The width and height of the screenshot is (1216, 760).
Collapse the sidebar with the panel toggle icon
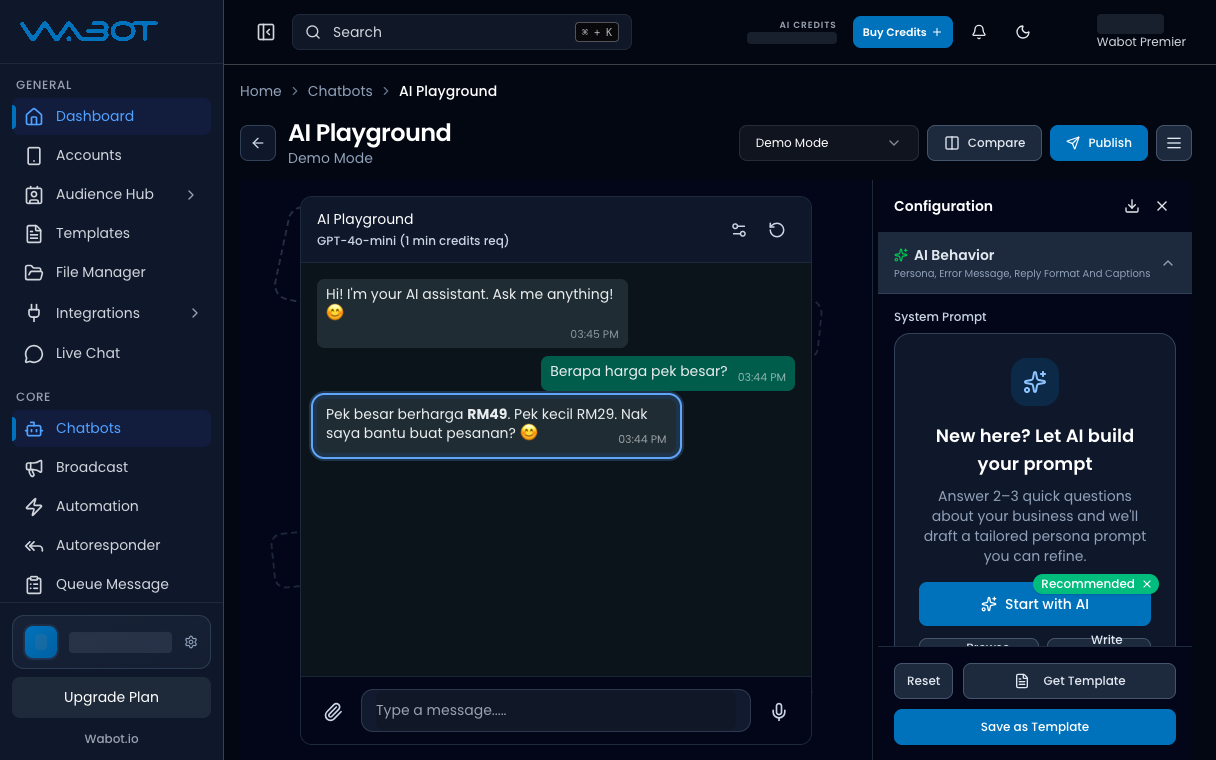(x=266, y=32)
